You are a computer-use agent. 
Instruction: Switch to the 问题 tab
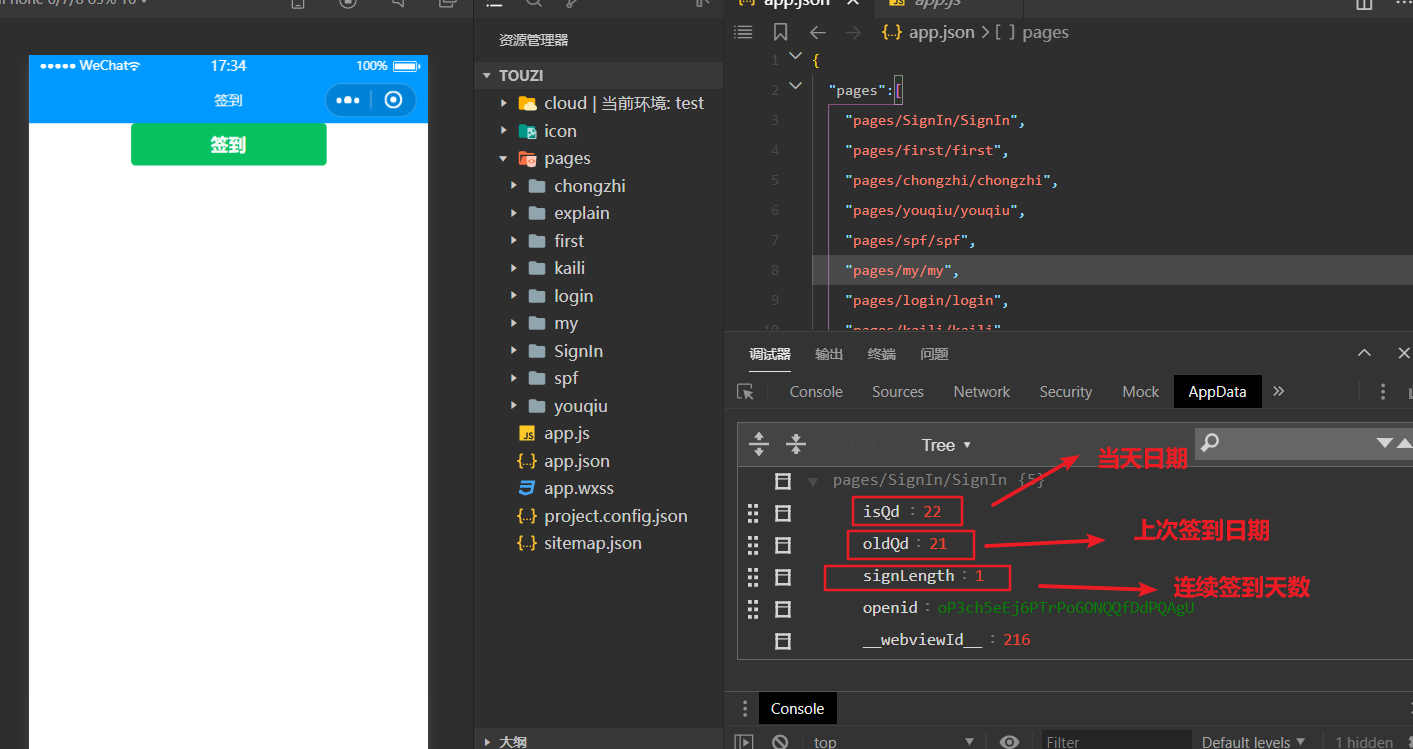point(934,354)
